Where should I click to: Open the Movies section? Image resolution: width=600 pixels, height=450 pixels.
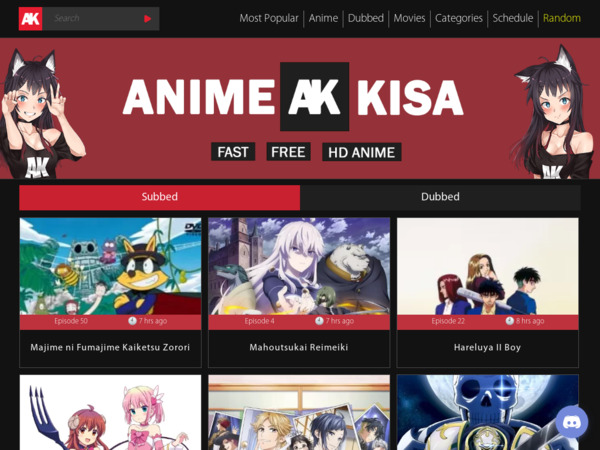click(x=409, y=18)
